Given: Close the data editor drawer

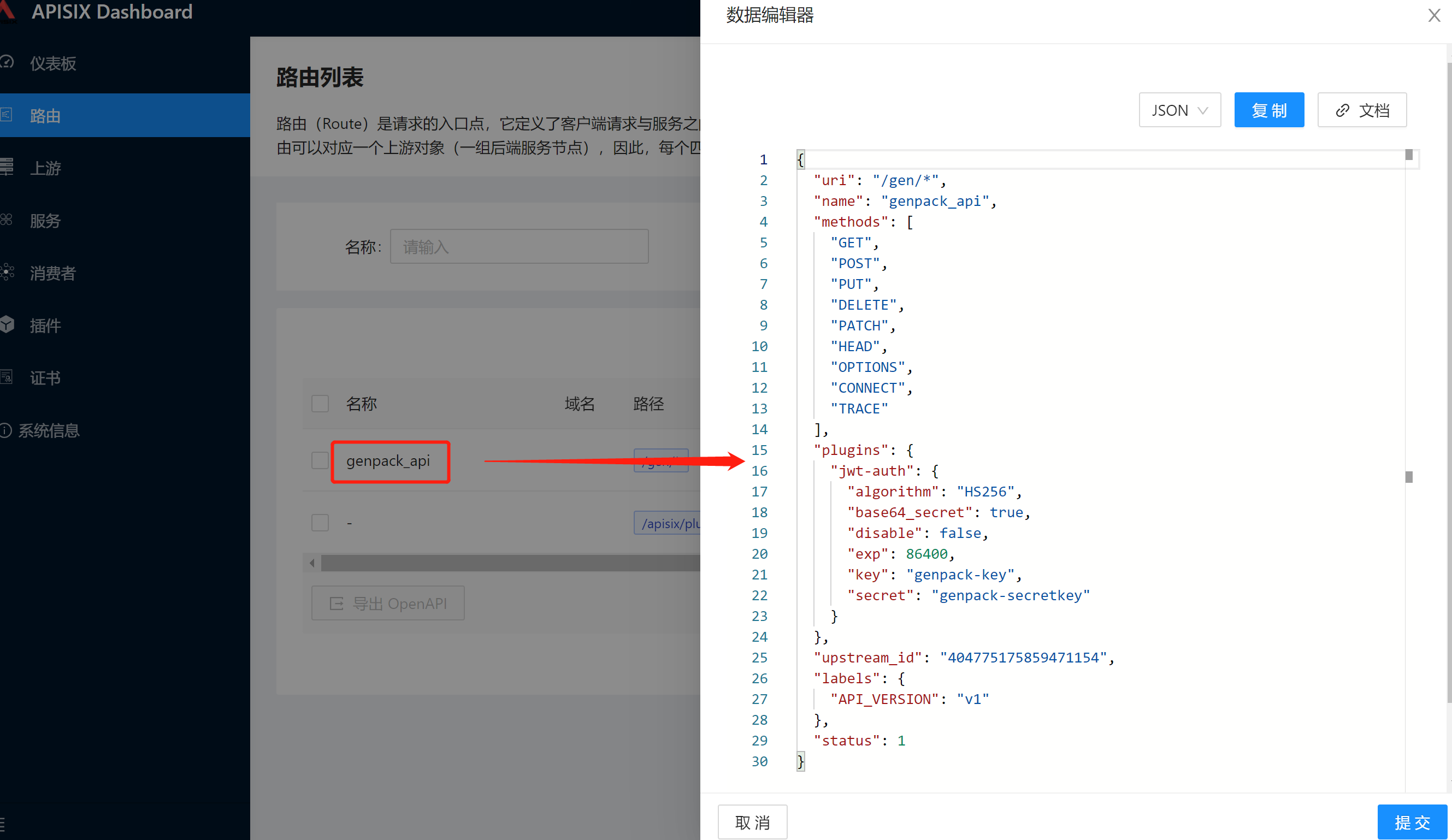Looking at the screenshot, I should pyautogui.click(x=1434, y=15).
